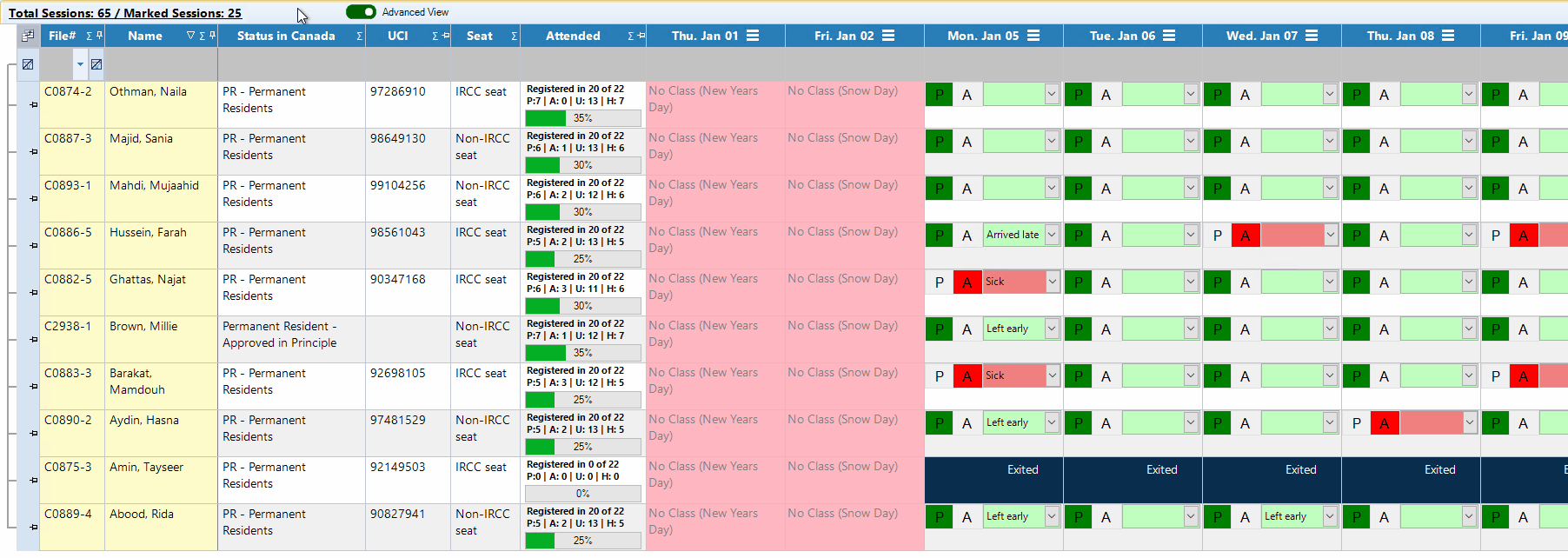Click the file number C2938-1 cell
This screenshot has width=1568, height=558.
(68, 327)
